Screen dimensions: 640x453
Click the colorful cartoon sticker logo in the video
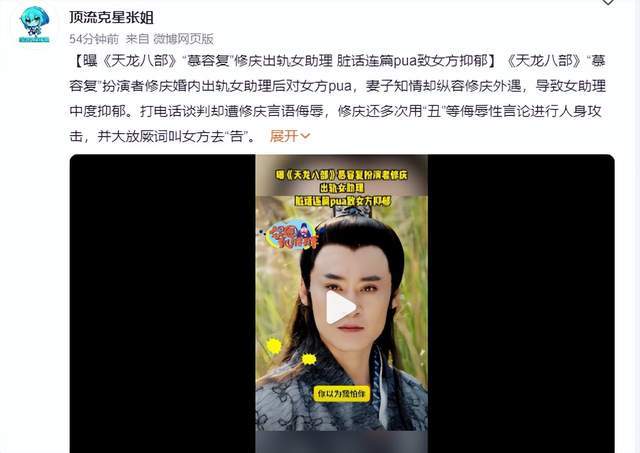click(x=289, y=235)
